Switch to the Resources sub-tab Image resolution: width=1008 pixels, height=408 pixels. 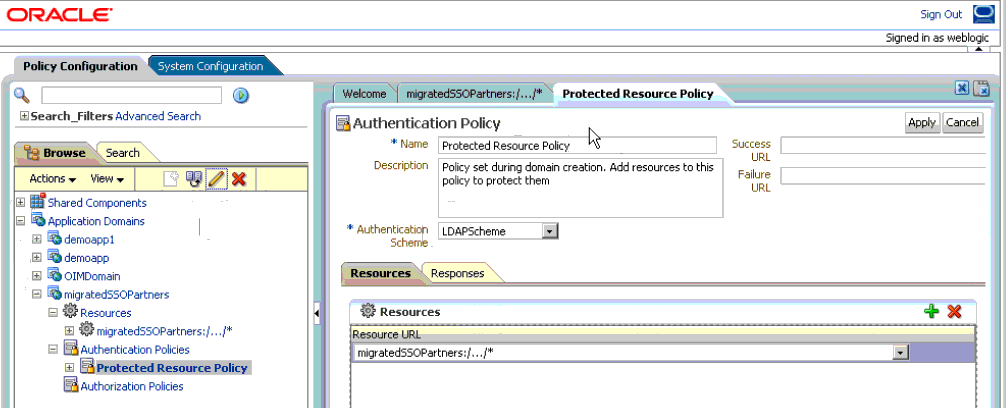pyautogui.click(x=381, y=273)
